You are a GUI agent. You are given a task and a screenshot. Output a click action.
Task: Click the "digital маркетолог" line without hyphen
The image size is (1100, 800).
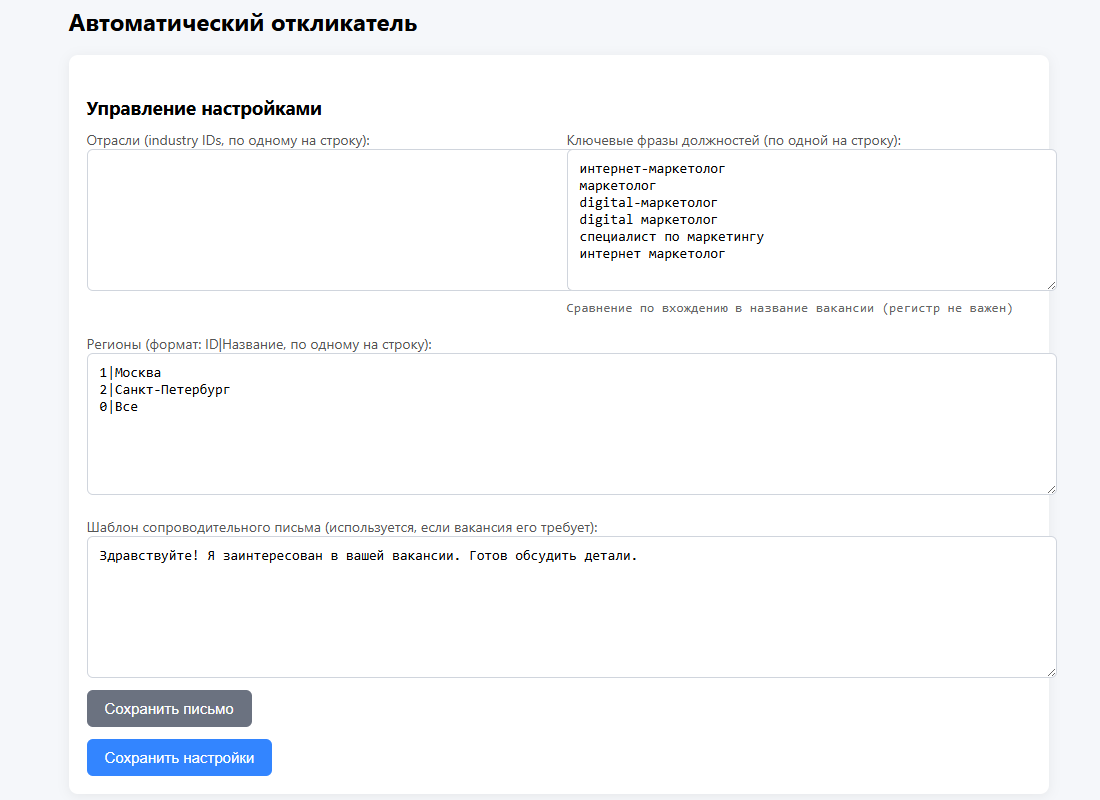[x=648, y=220]
